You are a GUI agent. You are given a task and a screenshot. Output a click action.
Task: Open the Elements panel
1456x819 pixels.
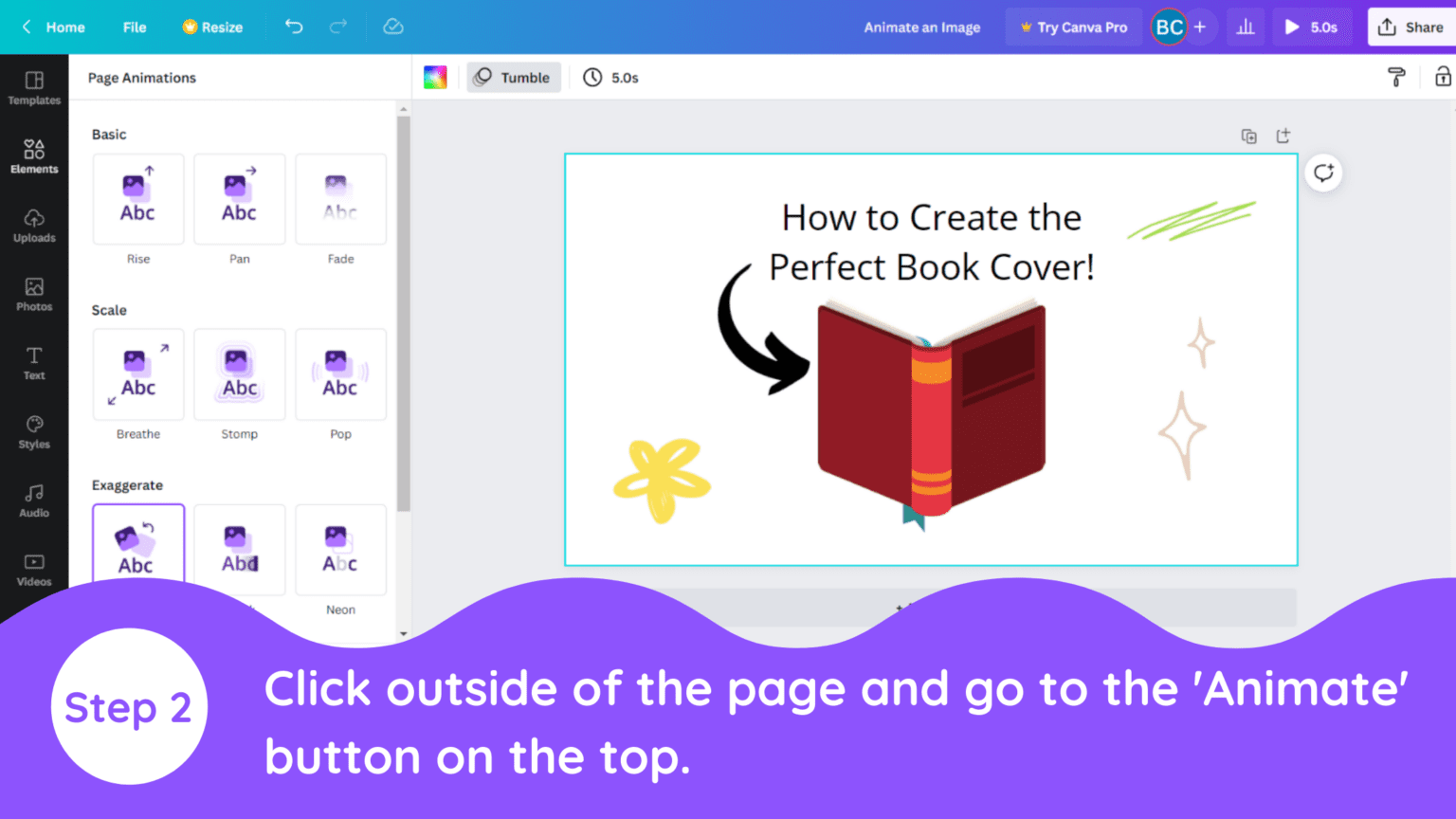tap(34, 156)
